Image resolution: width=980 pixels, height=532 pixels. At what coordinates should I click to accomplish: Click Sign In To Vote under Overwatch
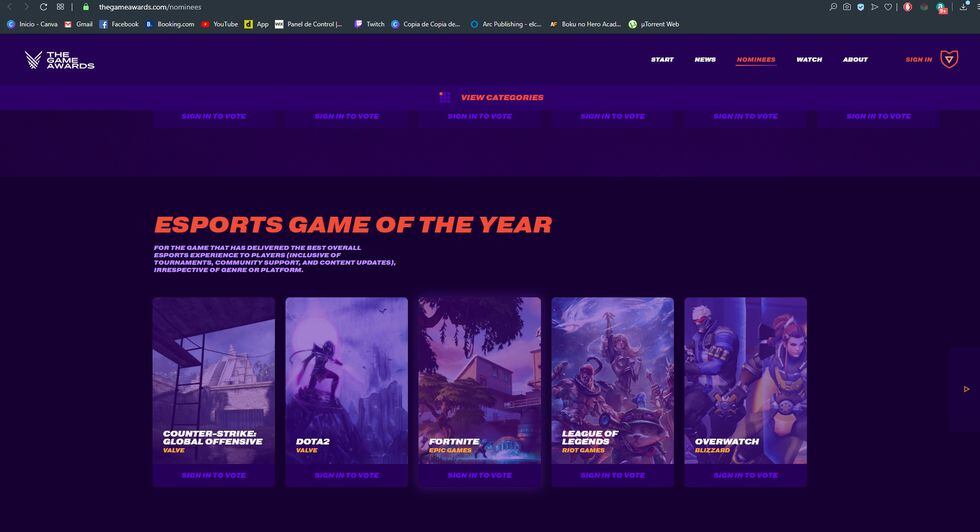coord(746,475)
